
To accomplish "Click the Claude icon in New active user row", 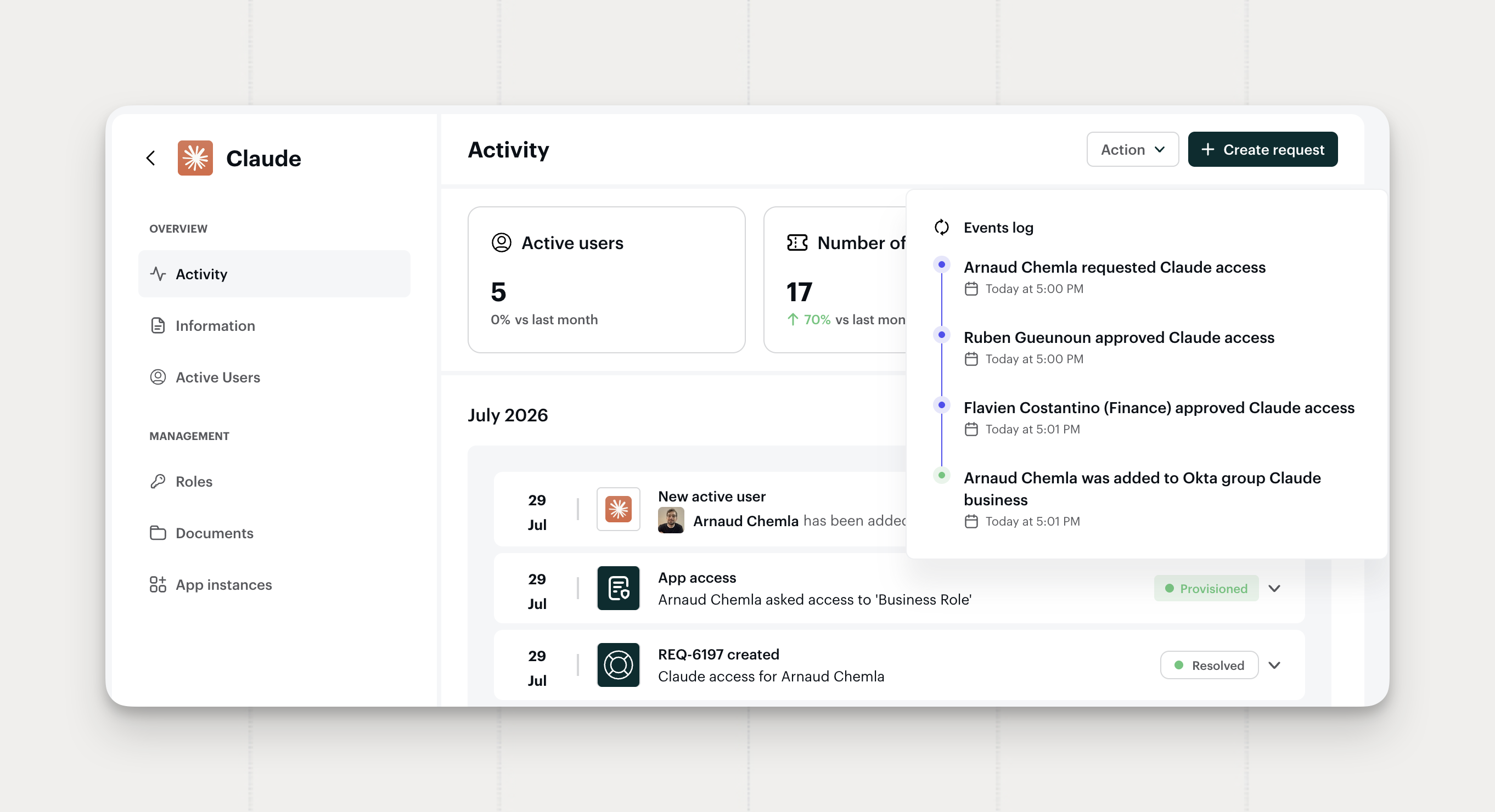I will pos(619,509).
